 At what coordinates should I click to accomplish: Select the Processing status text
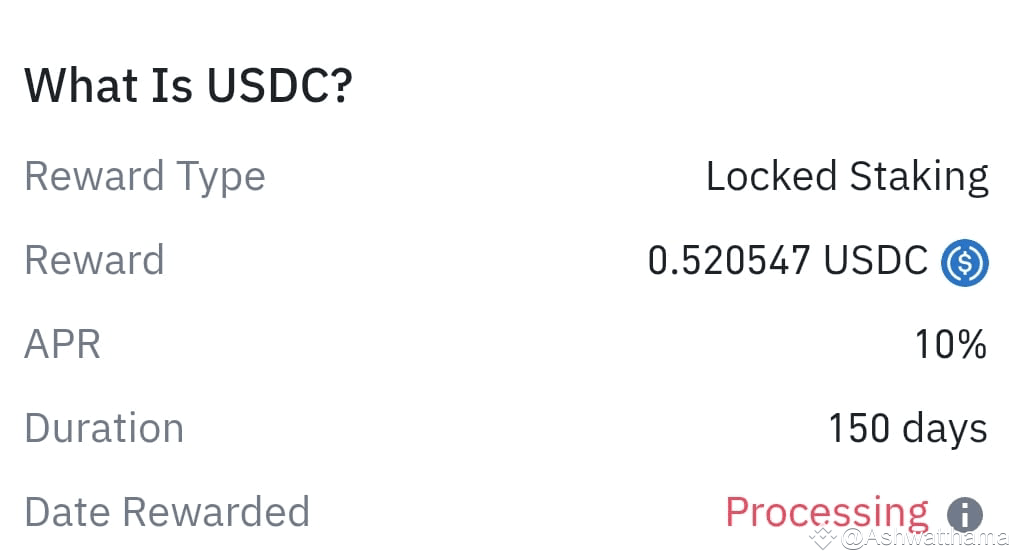pos(827,512)
